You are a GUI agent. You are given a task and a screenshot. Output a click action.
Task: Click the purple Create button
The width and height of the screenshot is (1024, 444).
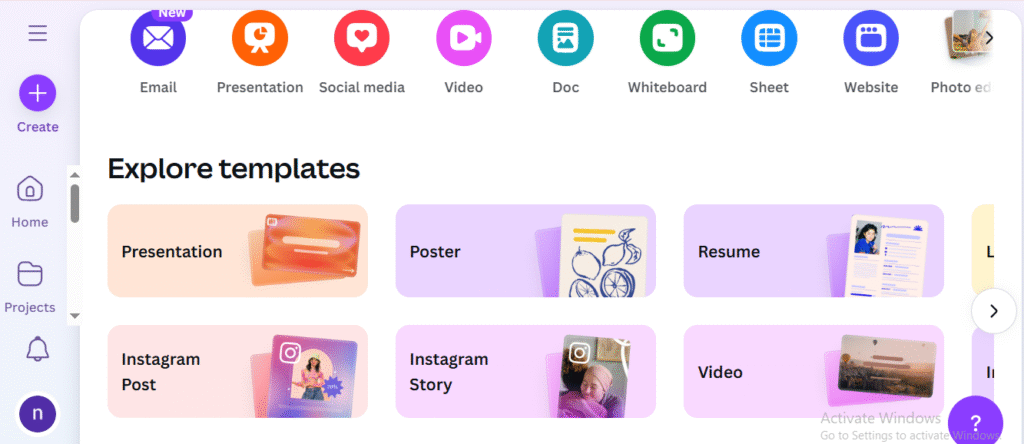coord(38,94)
